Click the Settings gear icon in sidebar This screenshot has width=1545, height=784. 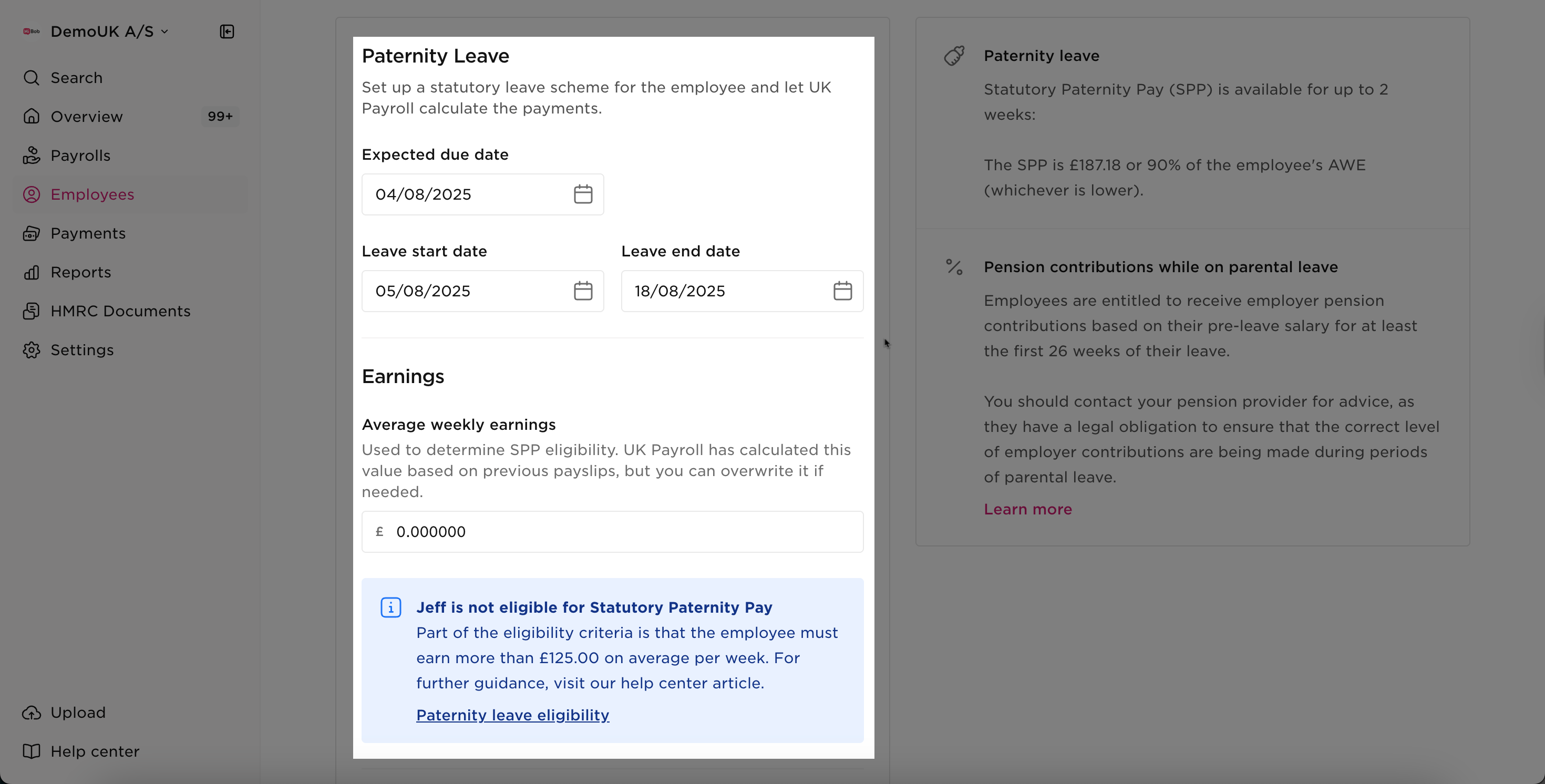click(31, 350)
